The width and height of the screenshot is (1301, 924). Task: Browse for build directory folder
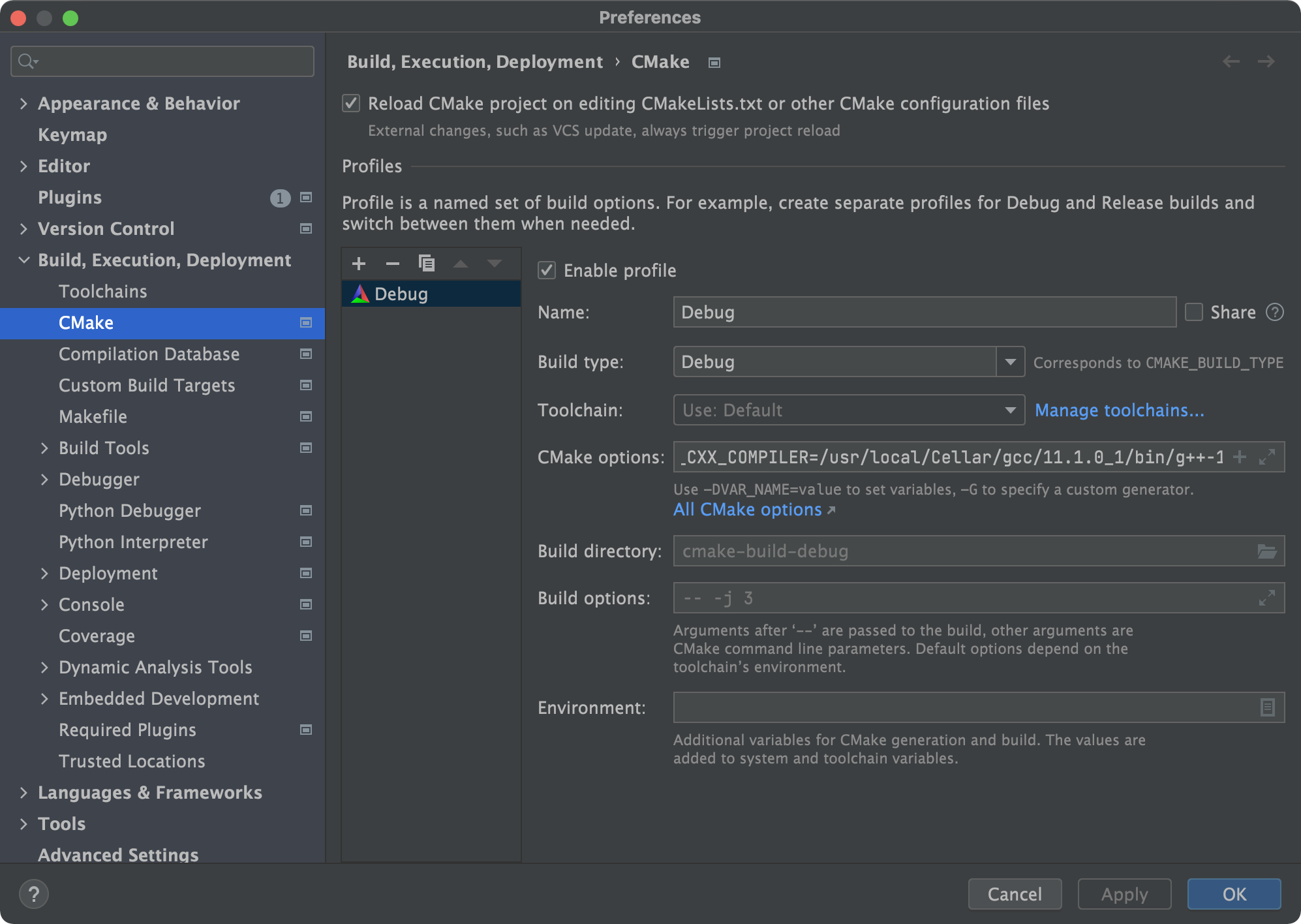pyautogui.click(x=1266, y=551)
